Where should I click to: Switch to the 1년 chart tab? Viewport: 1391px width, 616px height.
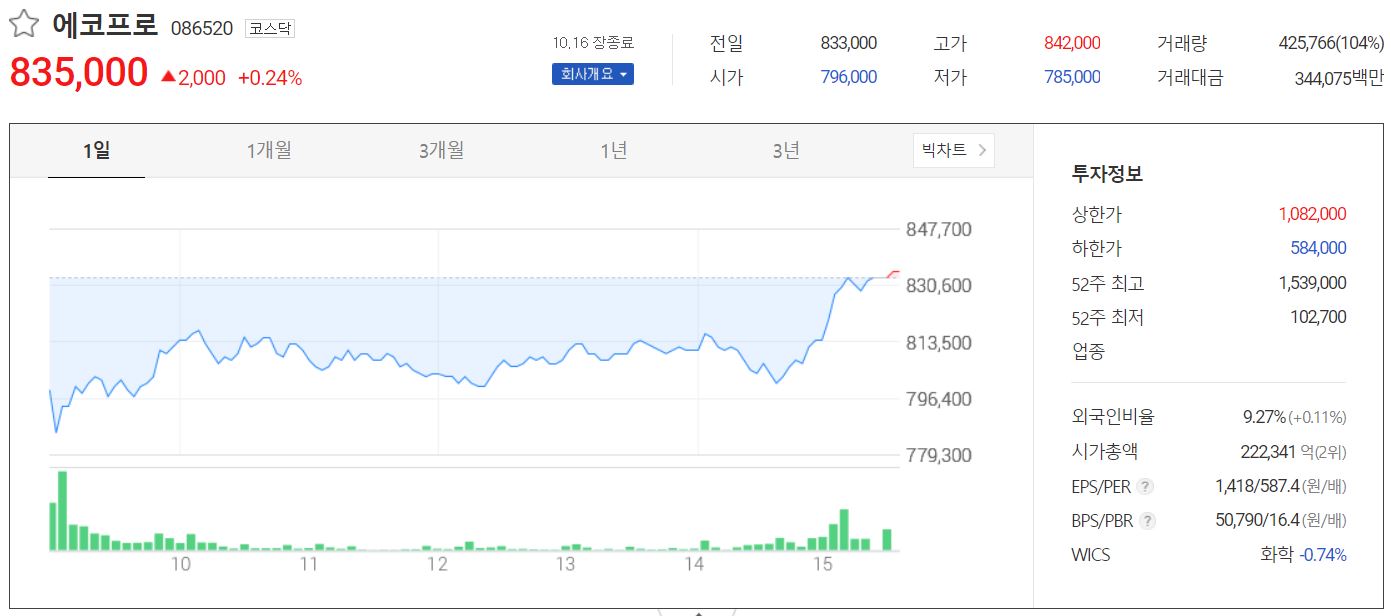click(613, 151)
